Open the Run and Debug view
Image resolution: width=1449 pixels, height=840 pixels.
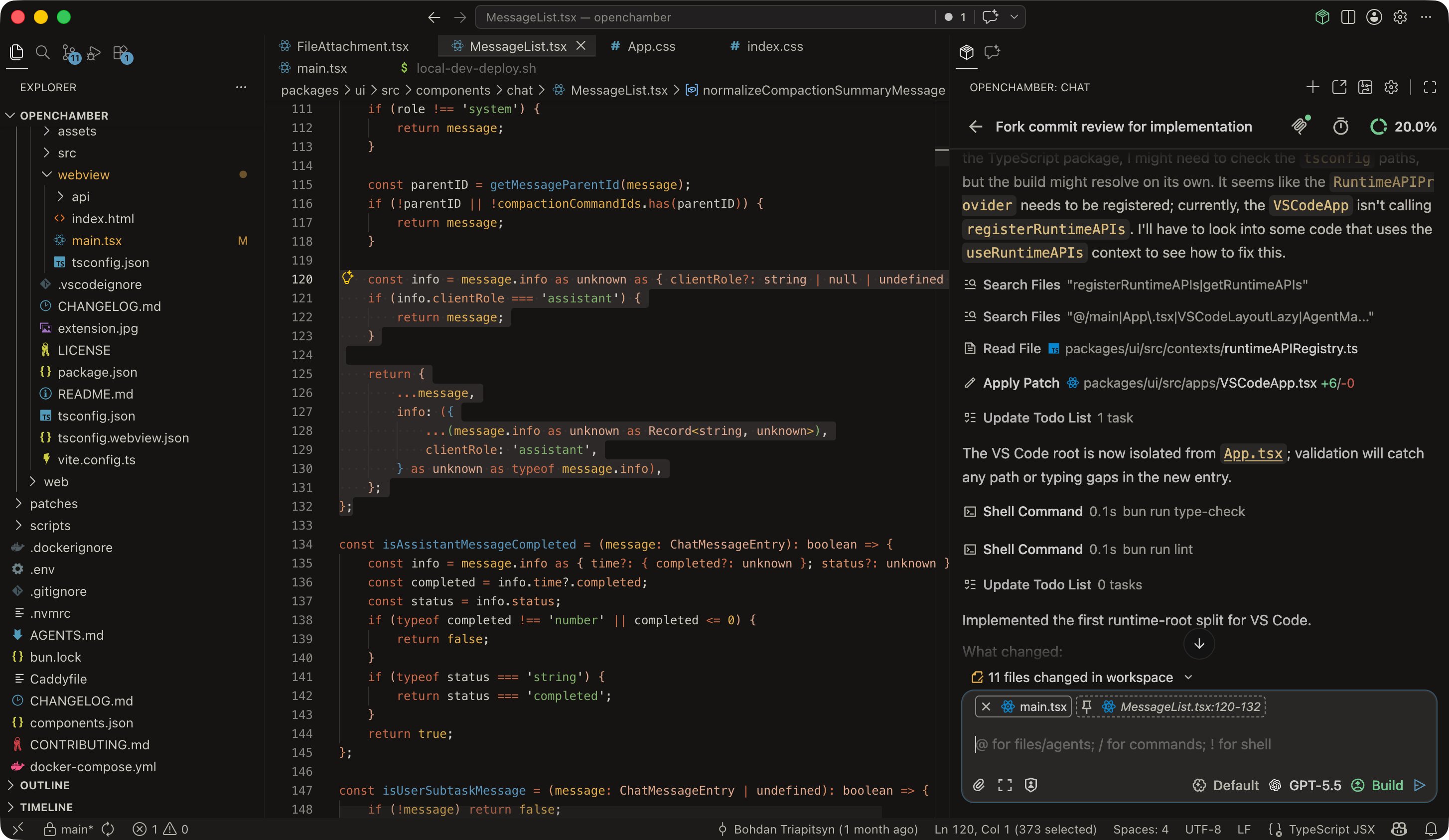coord(94,53)
